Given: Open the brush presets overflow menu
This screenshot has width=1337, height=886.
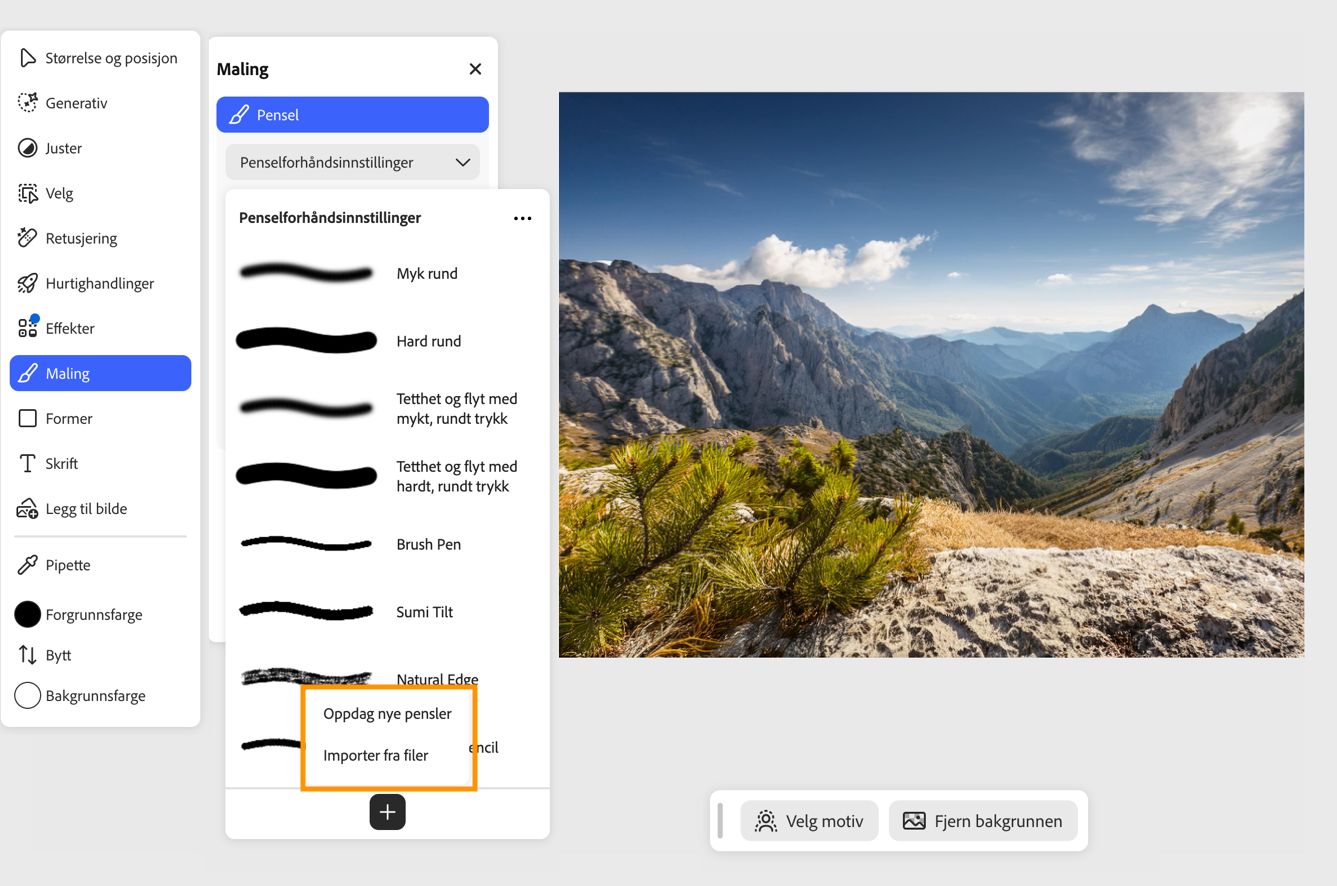Looking at the screenshot, I should pos(522,218).
